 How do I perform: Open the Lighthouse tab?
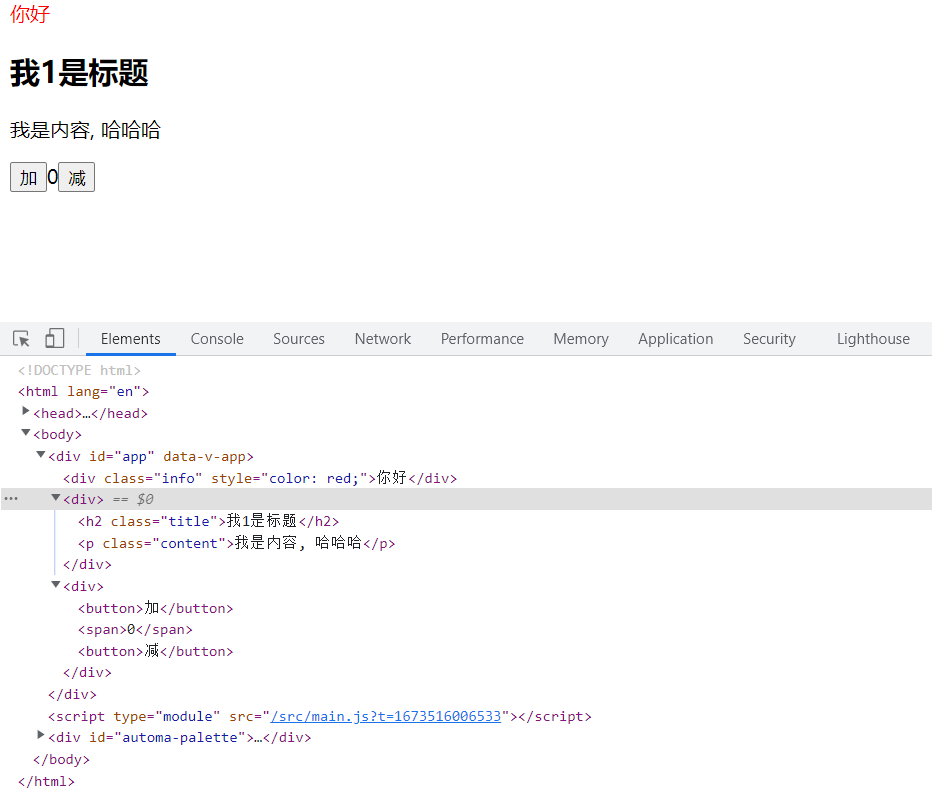point(873,339)
